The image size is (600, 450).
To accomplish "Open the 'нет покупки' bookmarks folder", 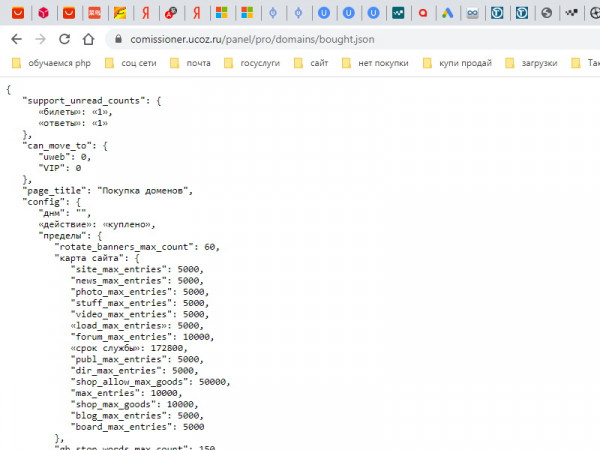I will coord(375,63).
